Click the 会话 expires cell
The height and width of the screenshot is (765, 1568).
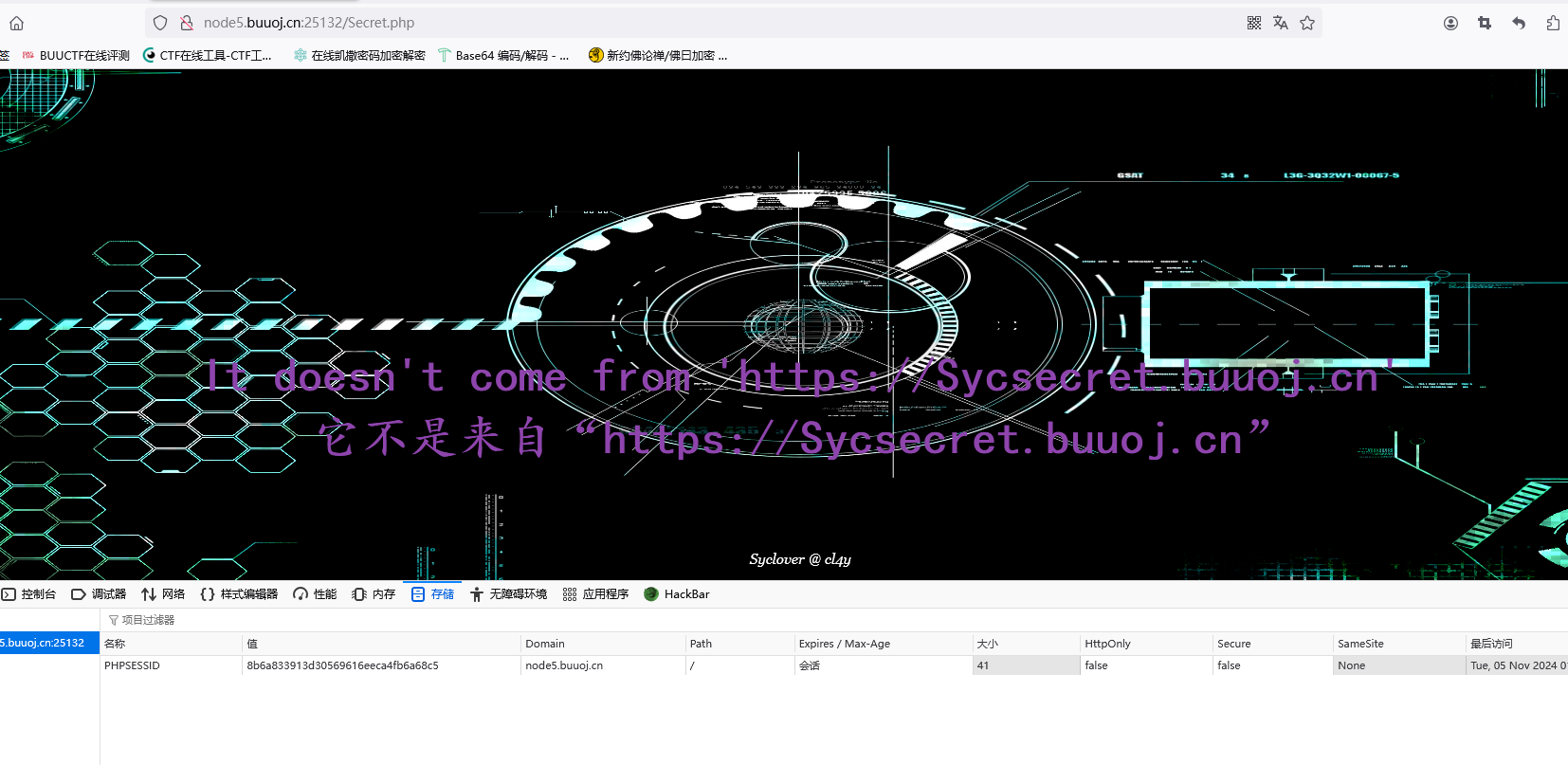point(883,665)
